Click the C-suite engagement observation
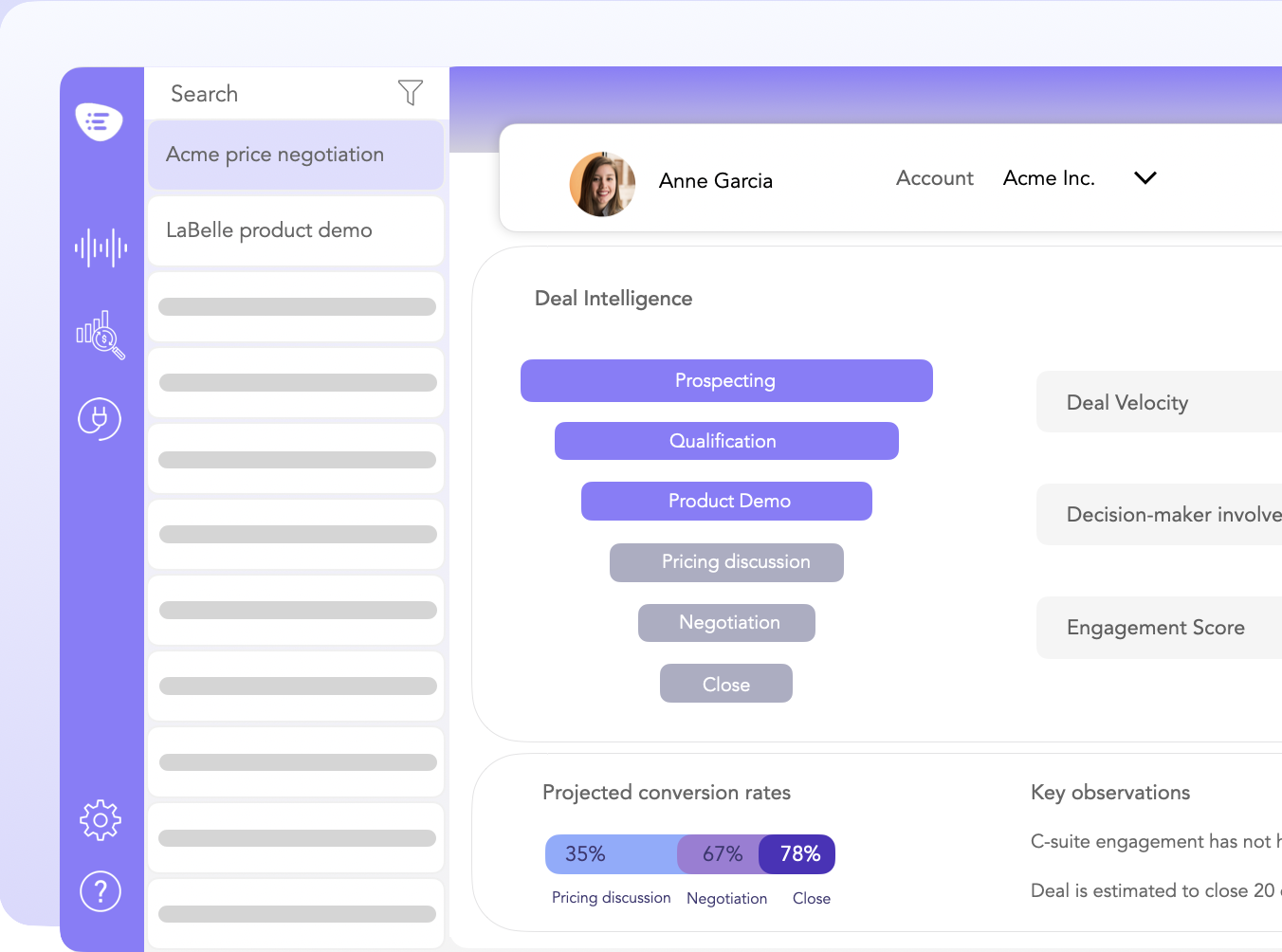Screen dimensions: 1282x952 1156,842
